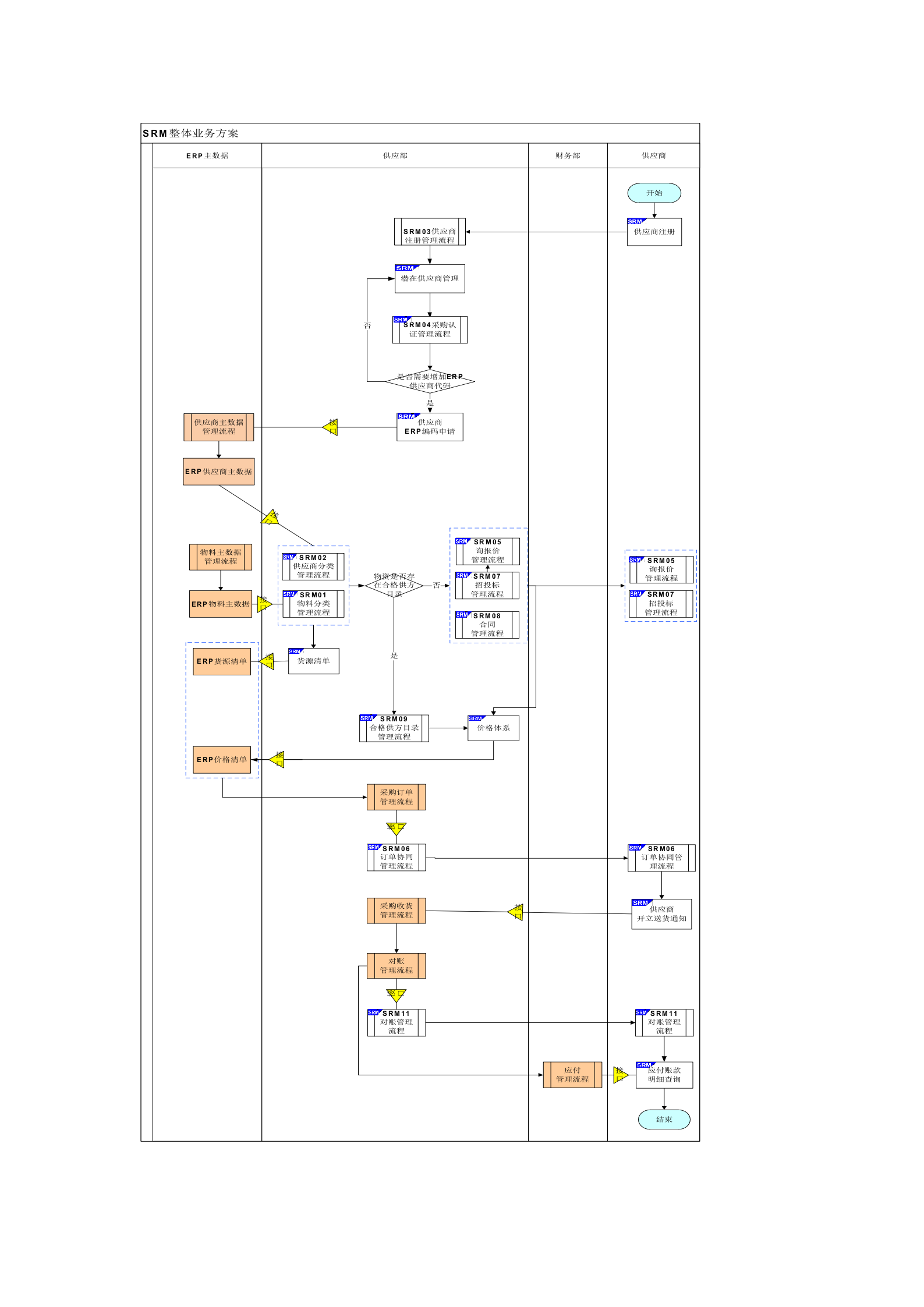
Task: Click the yellow triangle right of 应付管理流程
Action: click(x=620, y=1075)
